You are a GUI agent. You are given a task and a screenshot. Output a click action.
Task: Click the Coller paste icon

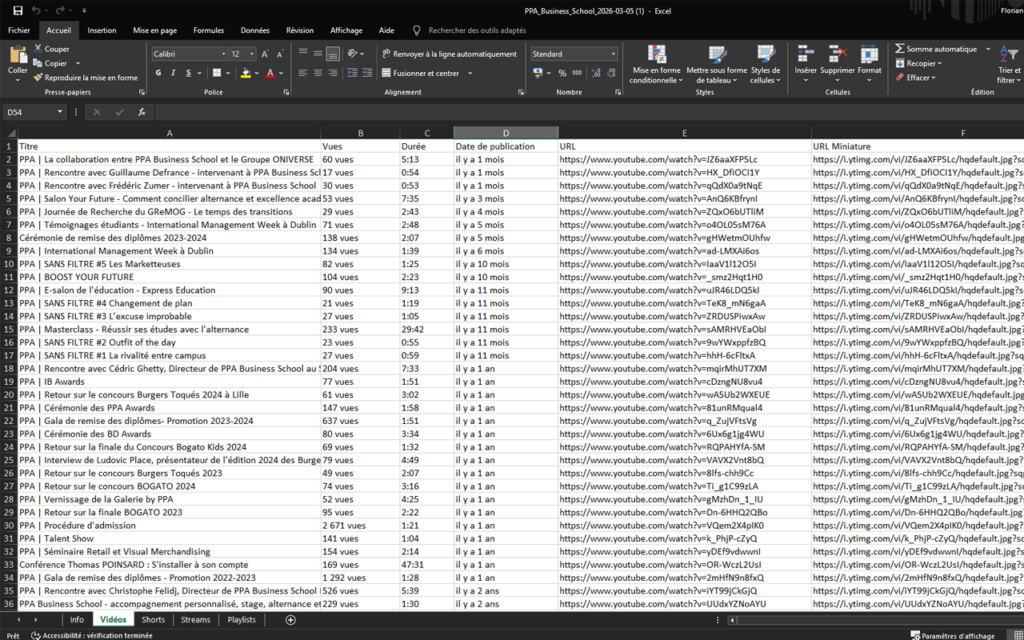(17, 58)
